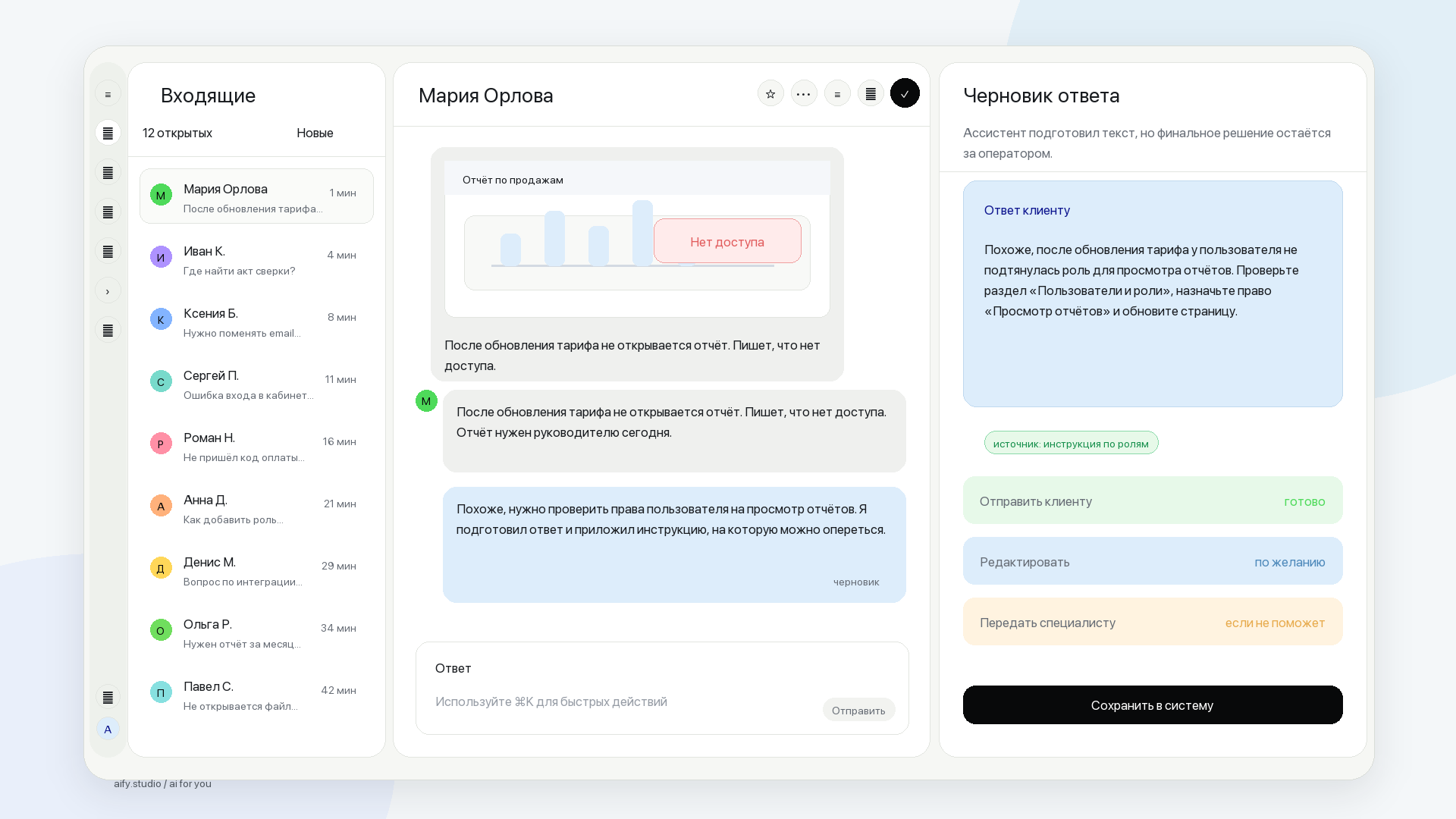Expand sidebar with the chevron arrow icon
The width and height of the screenshot is (1456, 819).
pyautogui.click(x=108, y=291)
